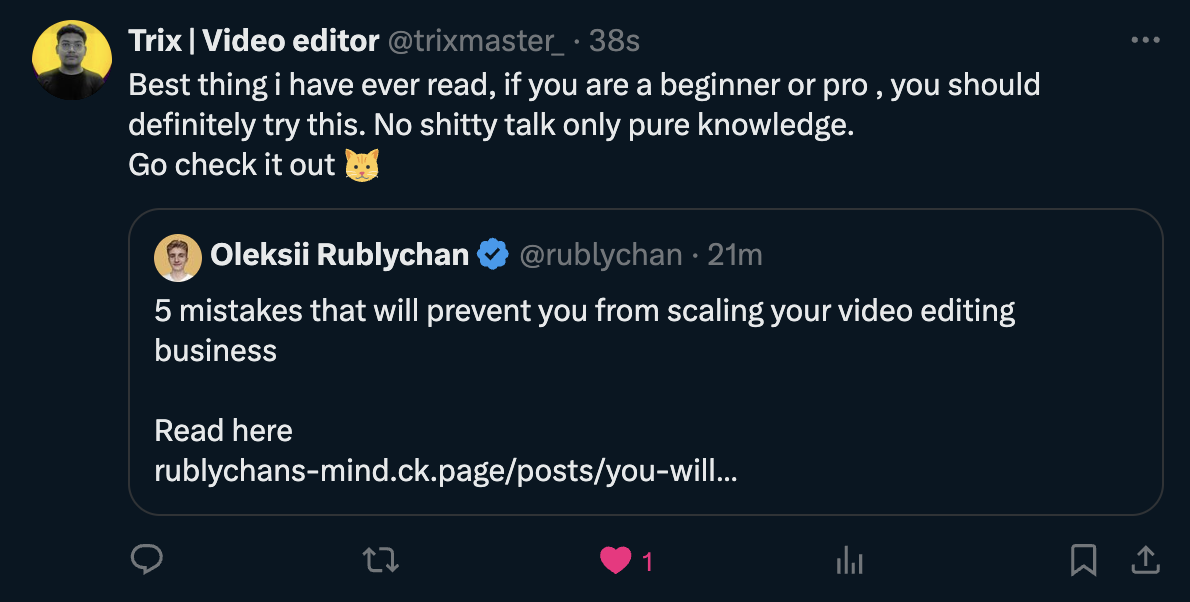The image size is (1190, 602).
Task: Click the @rublychan handle
Action: click(600, 255)
